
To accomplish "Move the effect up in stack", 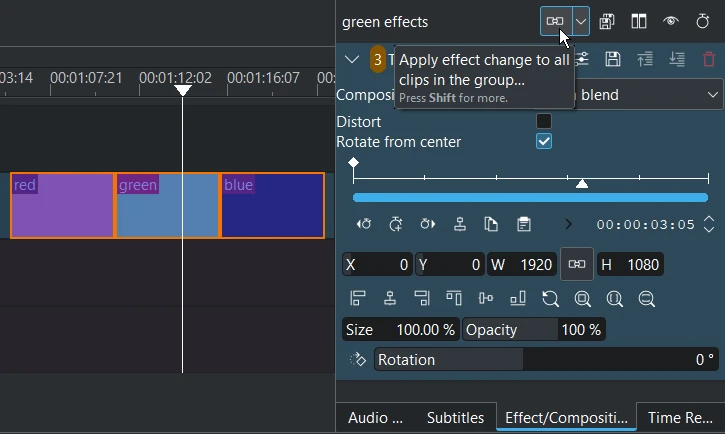I will [x=645, y=59].
